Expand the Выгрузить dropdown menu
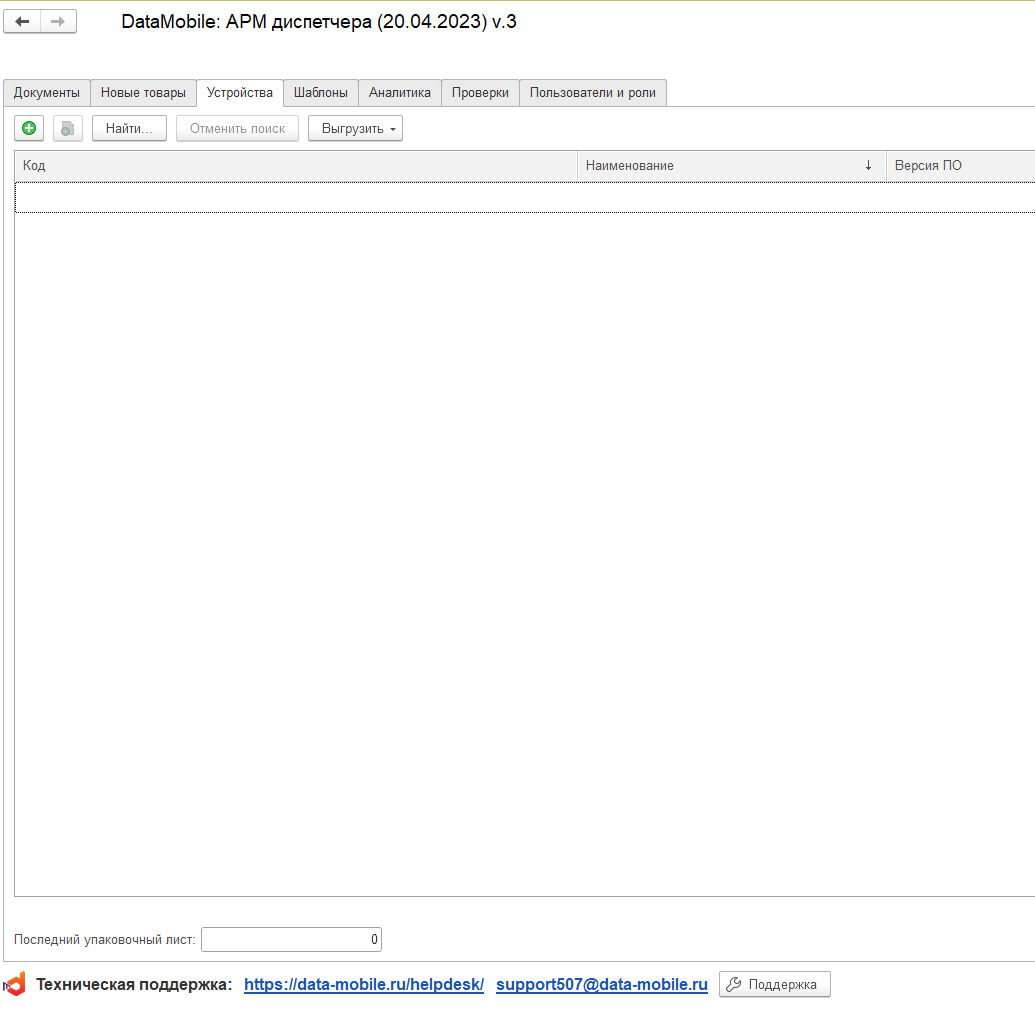Image resolution: width=1035 pixels, height=1010 pixels. pos(355,128)
